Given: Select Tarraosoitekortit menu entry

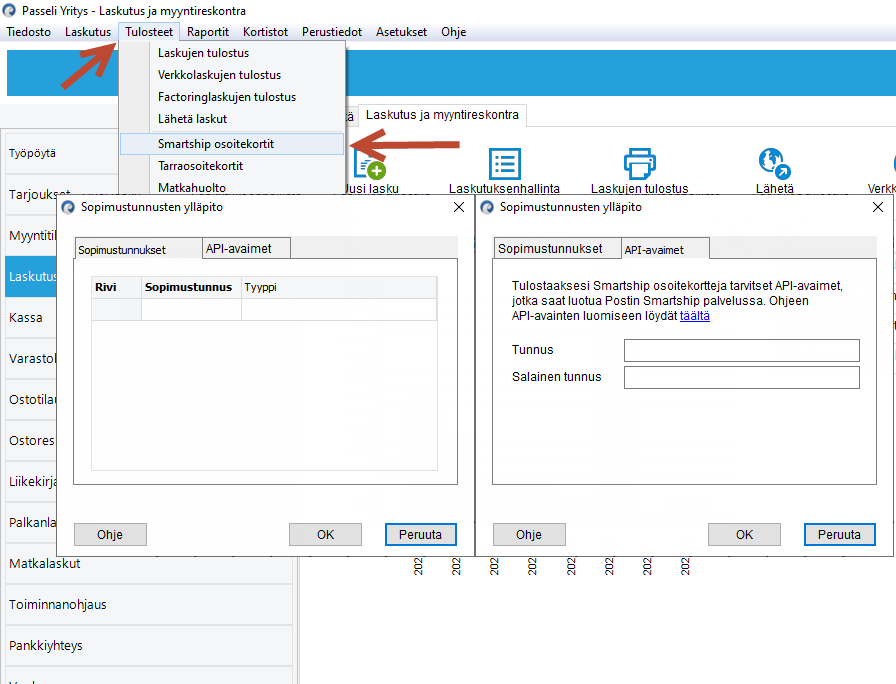Looking at the screenshot, I should (232, 166).
